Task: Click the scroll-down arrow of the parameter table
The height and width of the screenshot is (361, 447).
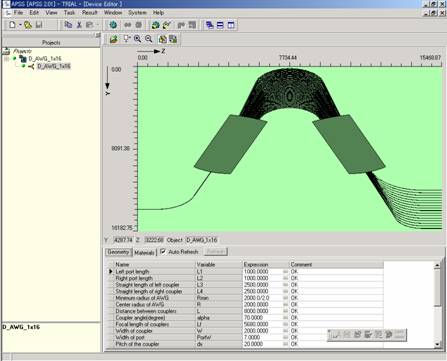Action: (x=437, y=344)
